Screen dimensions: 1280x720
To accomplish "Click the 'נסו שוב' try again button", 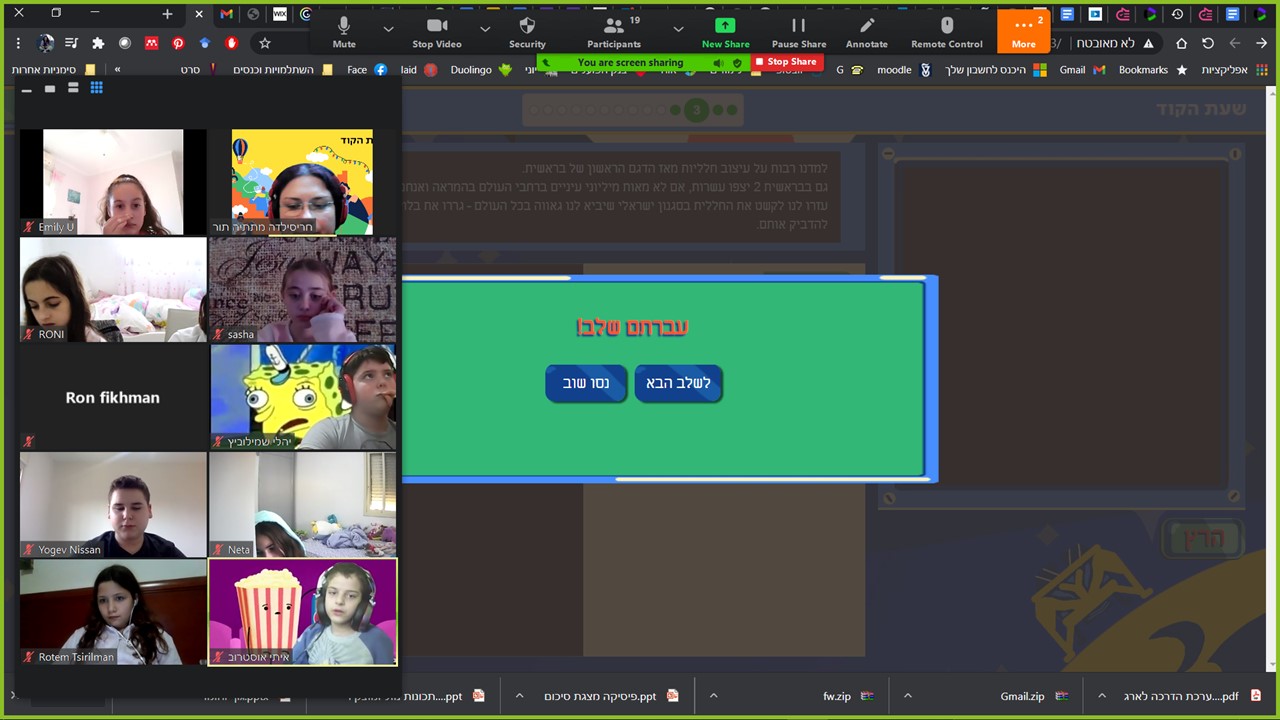I will [586, 383].
